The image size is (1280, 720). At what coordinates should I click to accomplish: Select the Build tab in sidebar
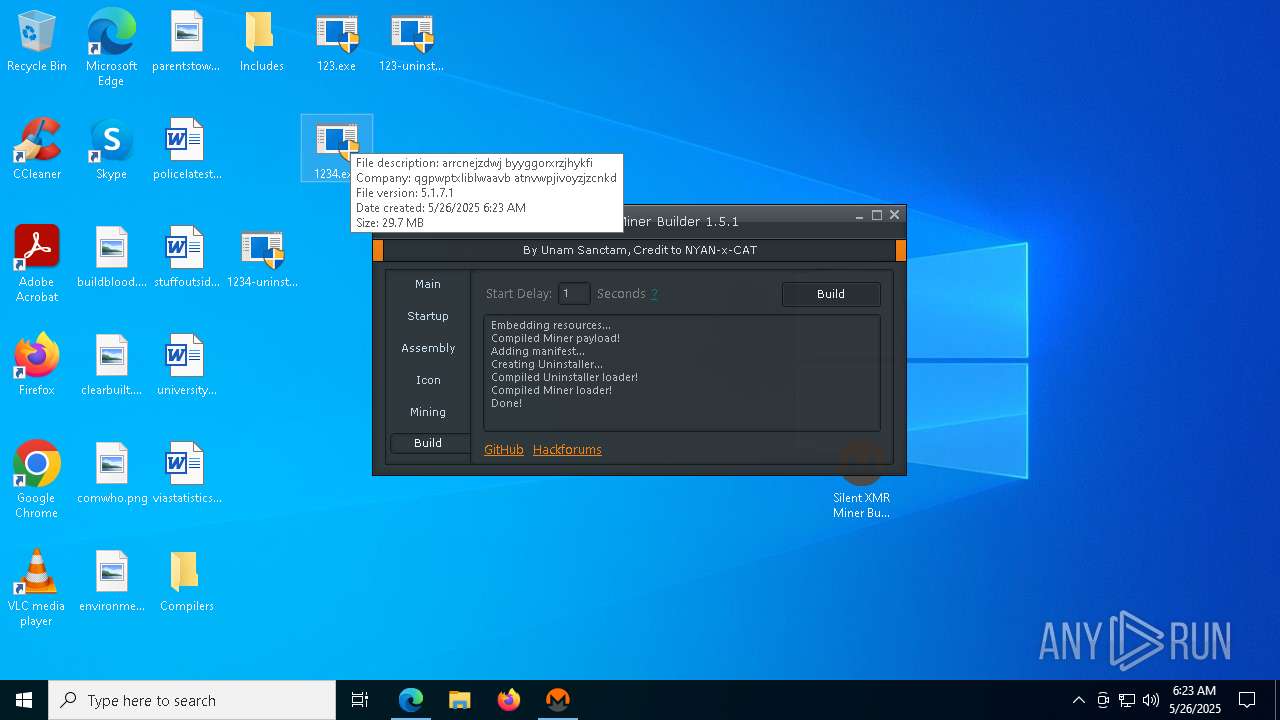click(428, 443)
